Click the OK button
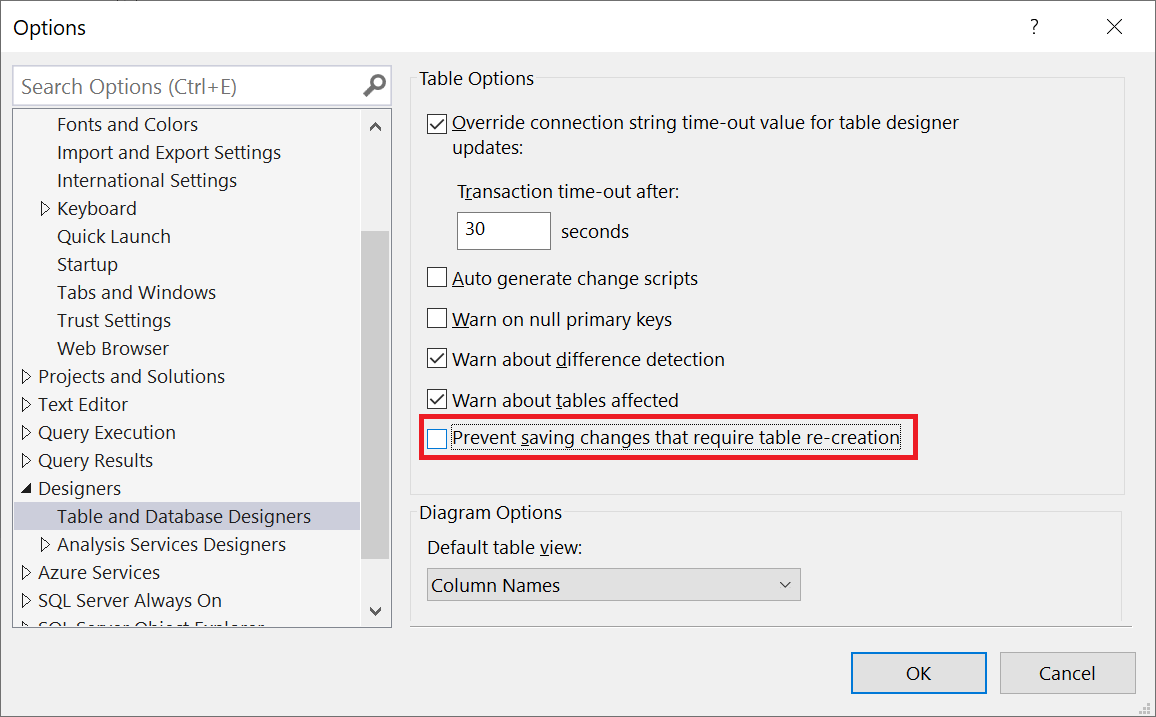This screenshot has width=1156, height=717. point(918,673)
